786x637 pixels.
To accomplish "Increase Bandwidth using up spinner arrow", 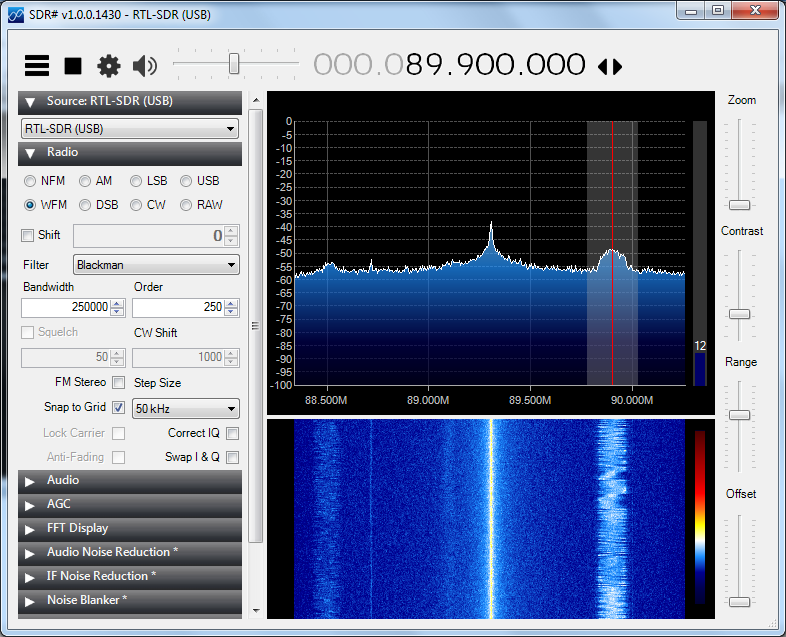I will coord(117,303).
